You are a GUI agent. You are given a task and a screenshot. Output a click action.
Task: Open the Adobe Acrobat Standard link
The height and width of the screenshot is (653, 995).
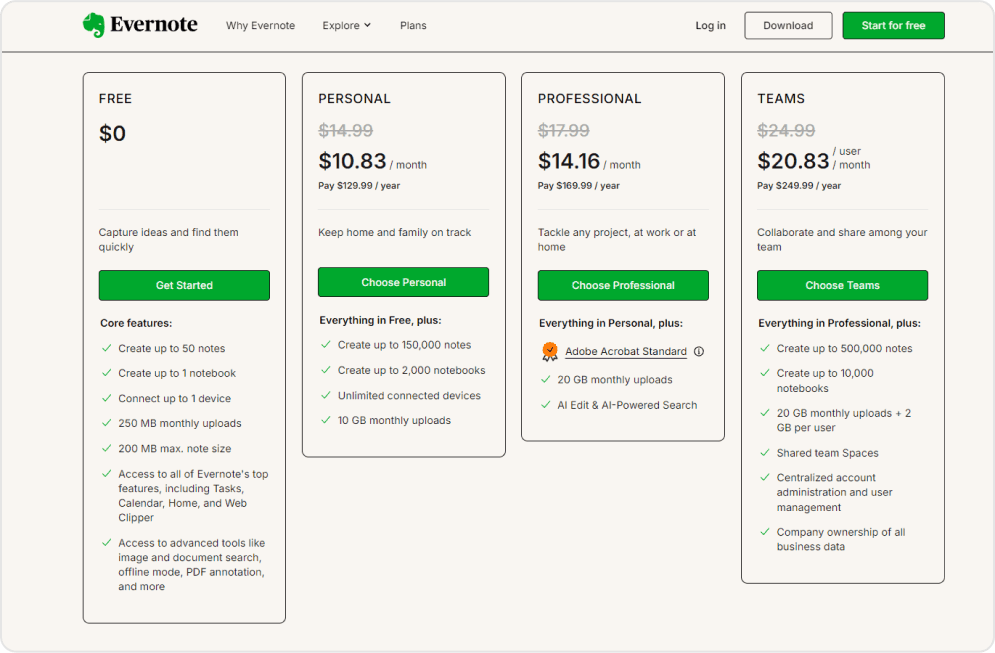click(x=626, y=351)
